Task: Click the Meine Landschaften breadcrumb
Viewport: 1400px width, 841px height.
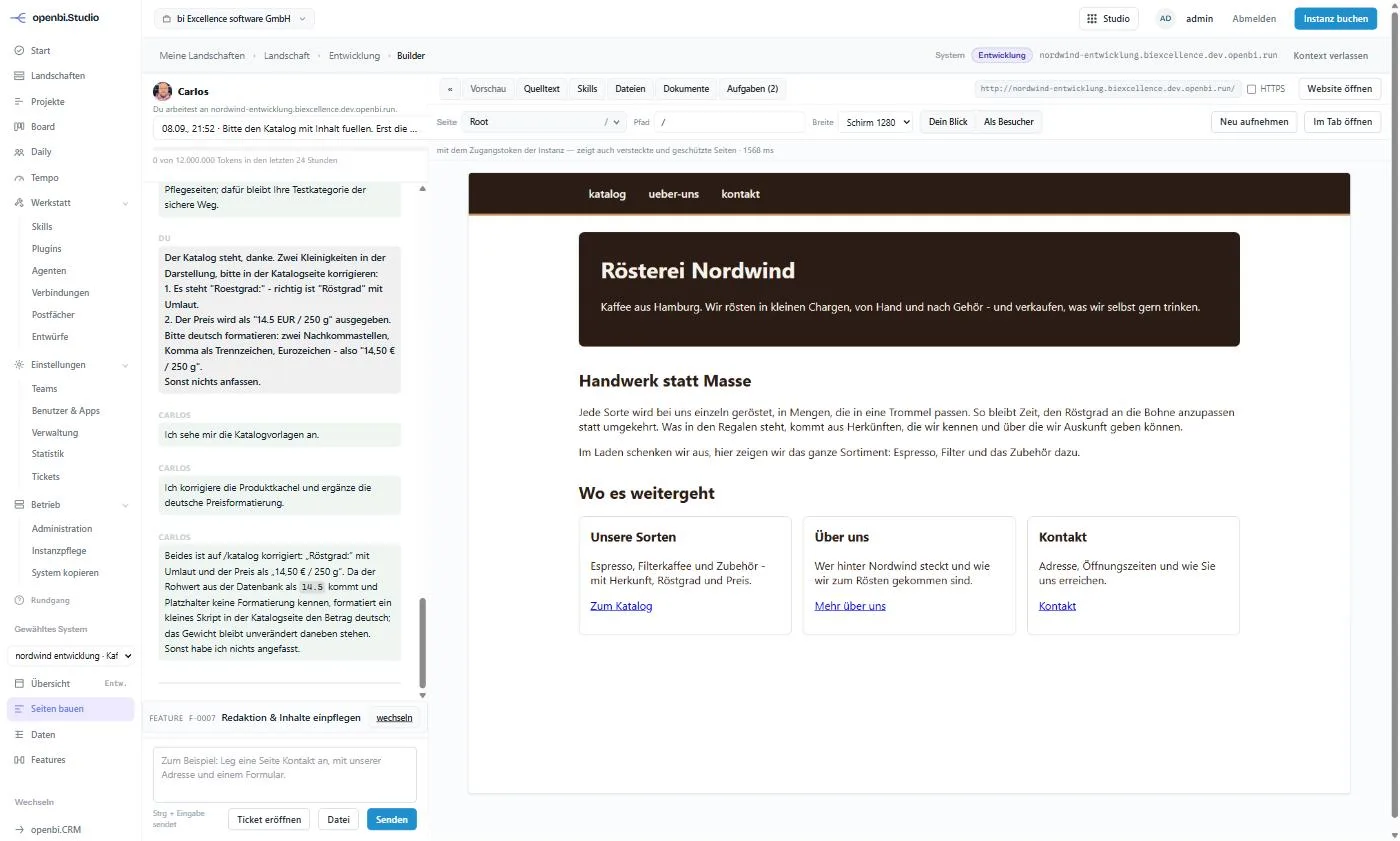Action: click(x=202, y=56)
